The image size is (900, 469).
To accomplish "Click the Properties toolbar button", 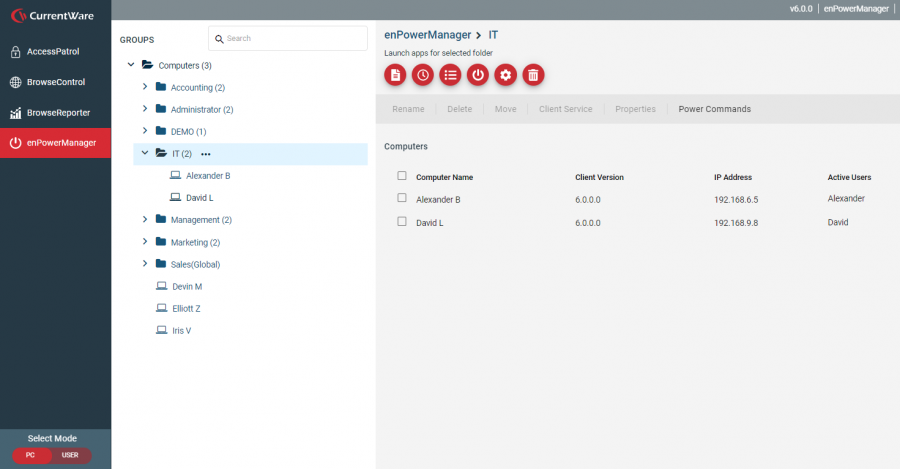I will tap(635, 109).
